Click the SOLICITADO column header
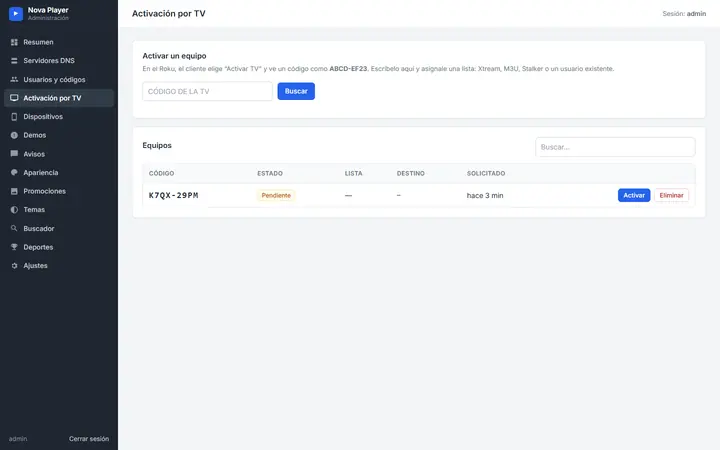This screenshot has width=720, height=450. [486, 173]
